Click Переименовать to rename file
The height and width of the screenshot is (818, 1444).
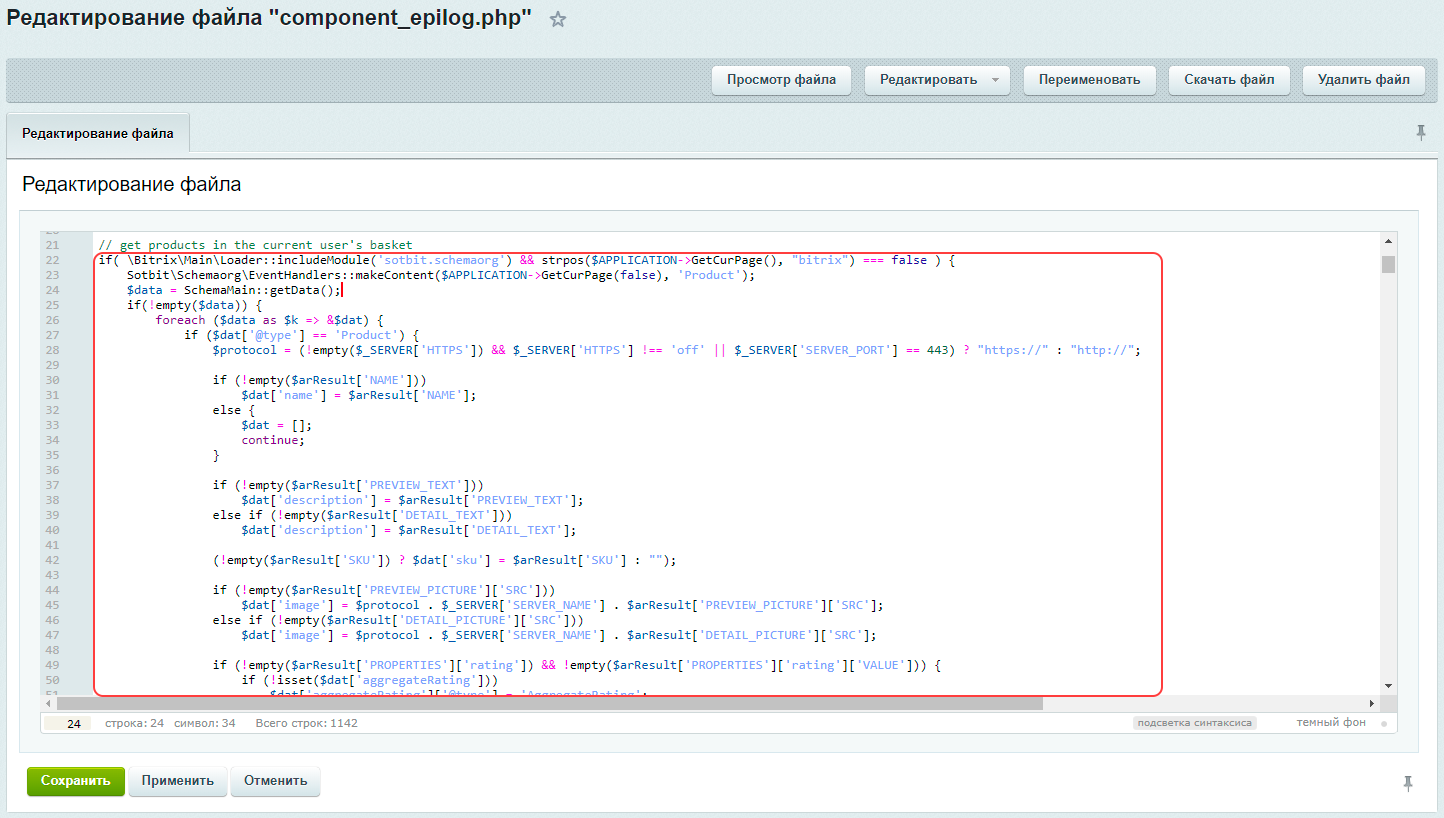pos(1089,80)
